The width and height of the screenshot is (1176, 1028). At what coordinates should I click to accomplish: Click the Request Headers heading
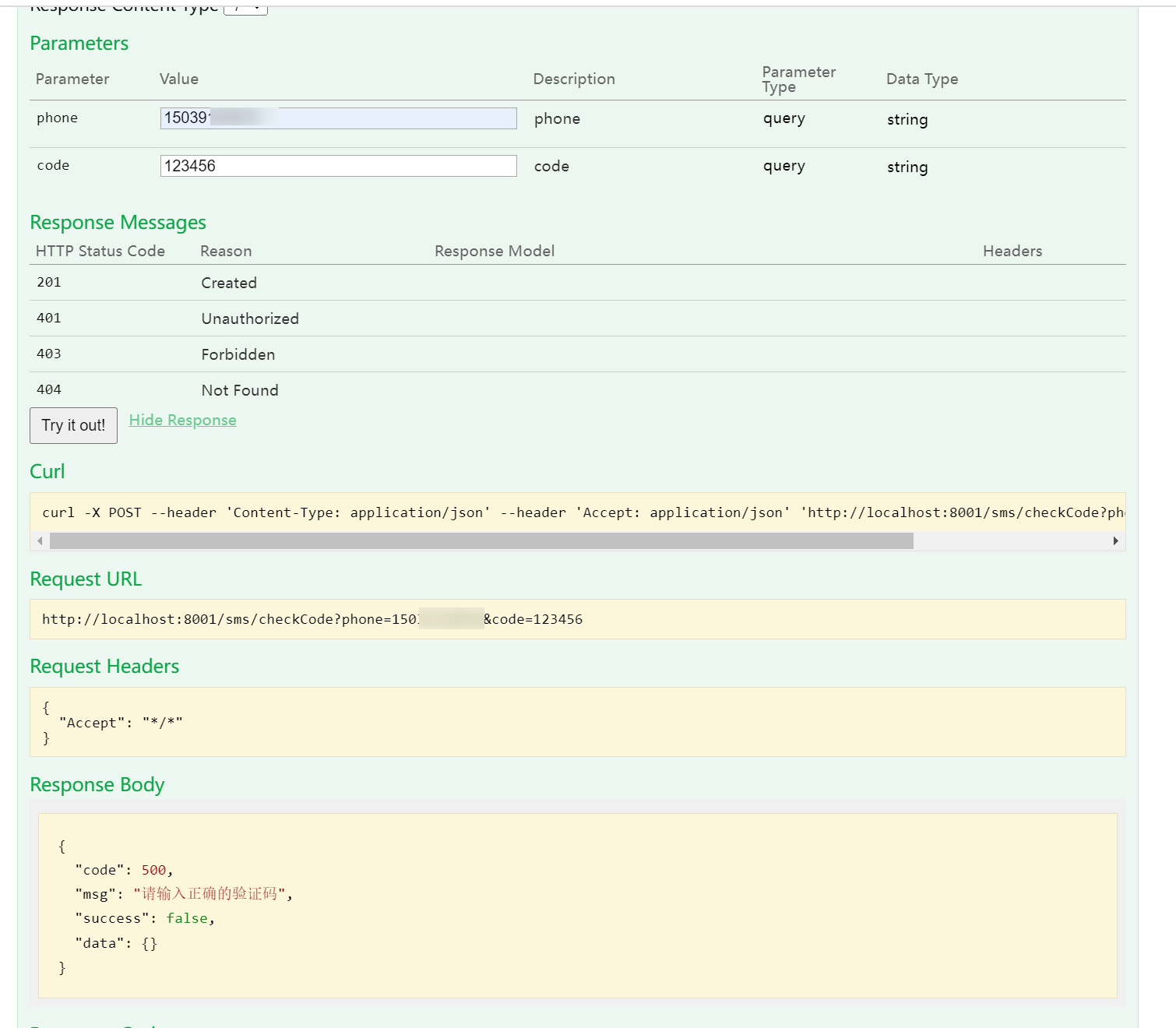(x=104, y=667)
